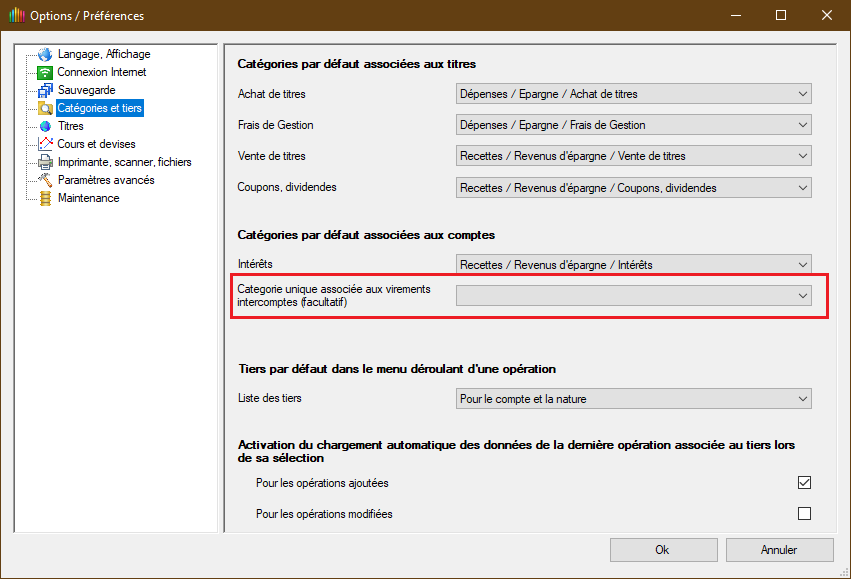This screenshot has width=851, height=579.
Task: Select the Sauvegarde disk icon
Action: coord(45,90)
